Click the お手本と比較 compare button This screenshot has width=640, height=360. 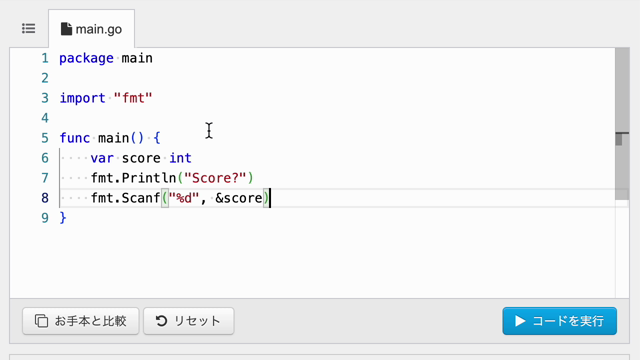click(81, 321)
